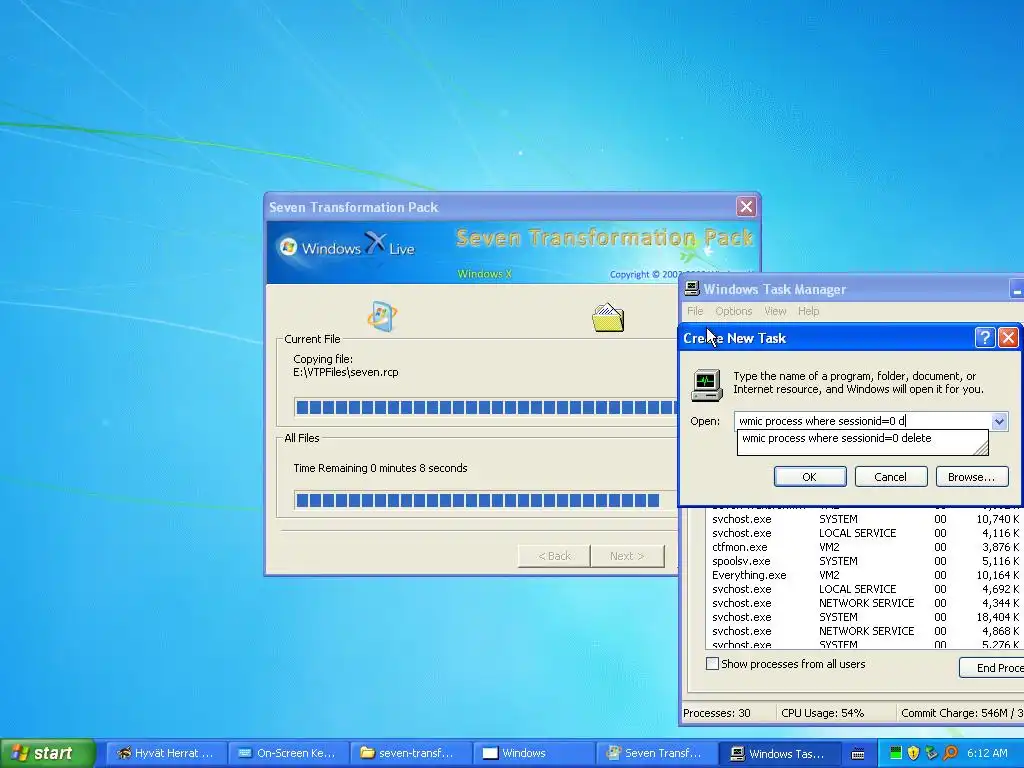The height and width of the screenshot is (768, 1024).
Task: Select svchost.exe row using 4,692 K
Action: tap(865, 589)
